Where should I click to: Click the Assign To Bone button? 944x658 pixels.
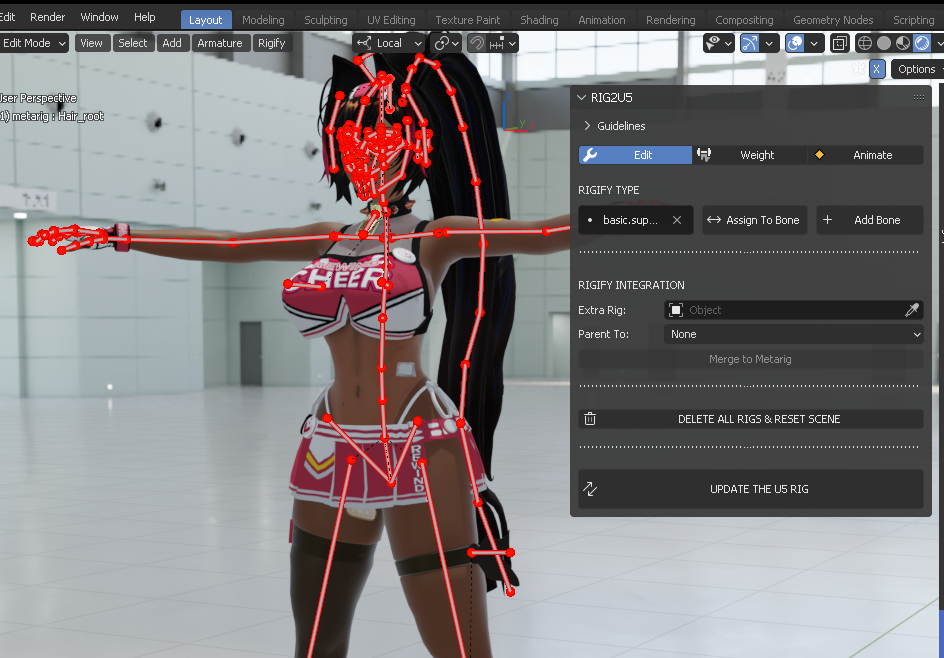point(754,220)
